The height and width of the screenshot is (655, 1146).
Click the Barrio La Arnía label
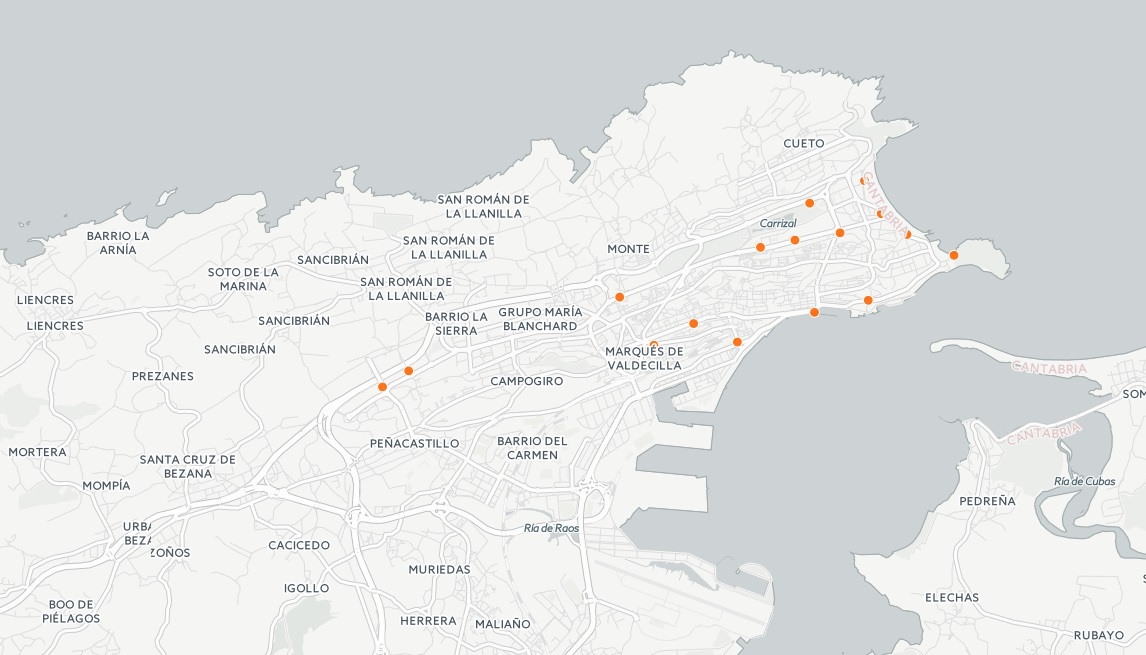coord(118,243)
